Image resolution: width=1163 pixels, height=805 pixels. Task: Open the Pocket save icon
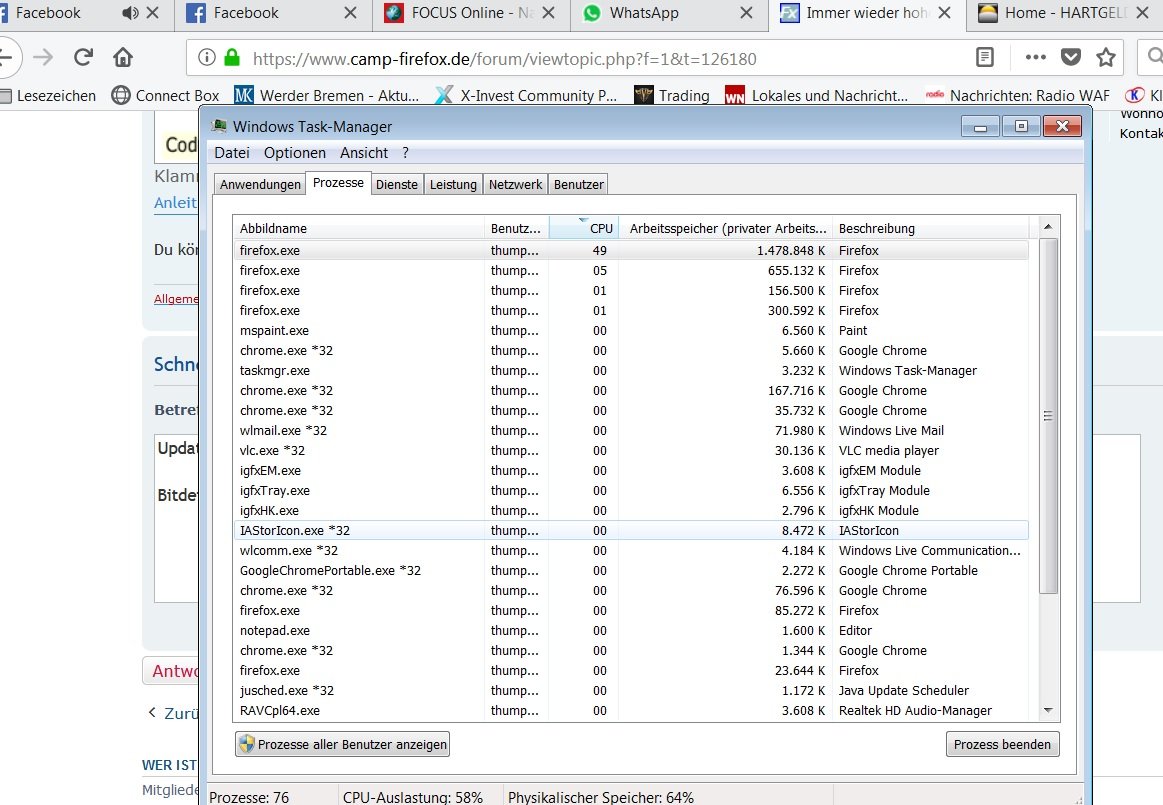pos(1071,57)
